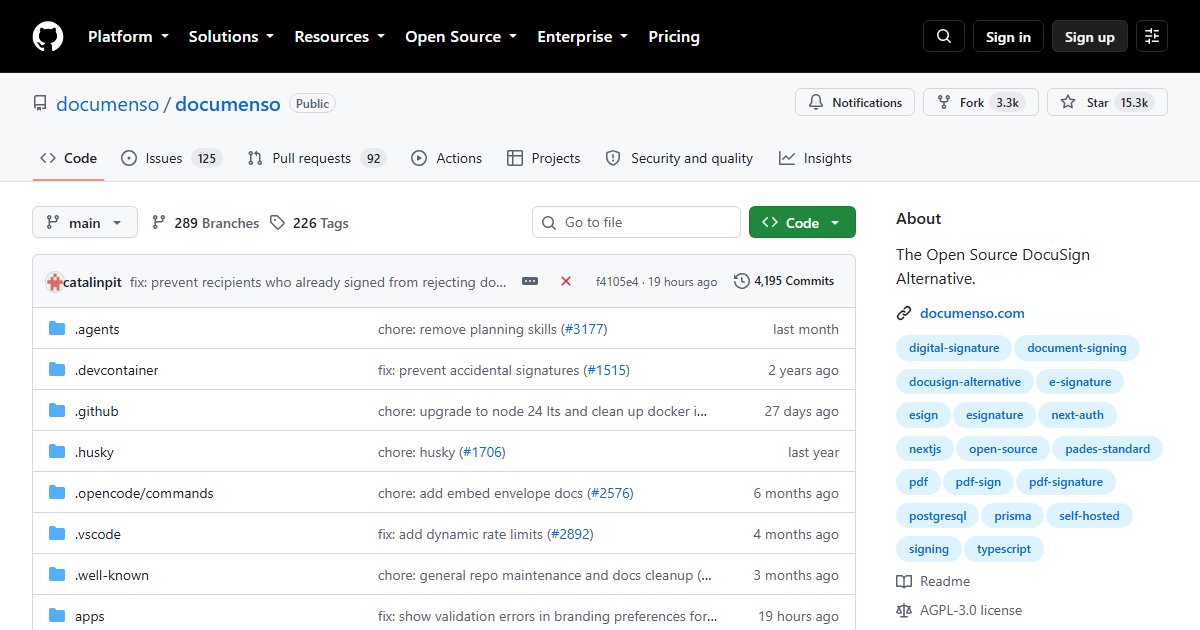Select the pades-standard topic tag
1200x630 pixels.
(1107, 449)
